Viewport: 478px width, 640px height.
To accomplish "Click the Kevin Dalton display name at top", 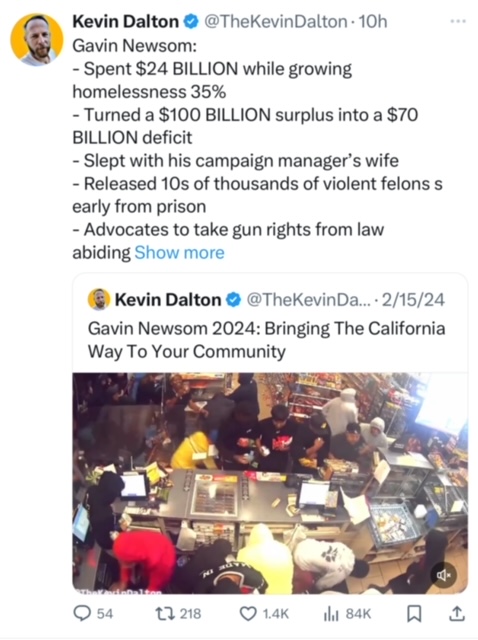I will tap(125, 21).
